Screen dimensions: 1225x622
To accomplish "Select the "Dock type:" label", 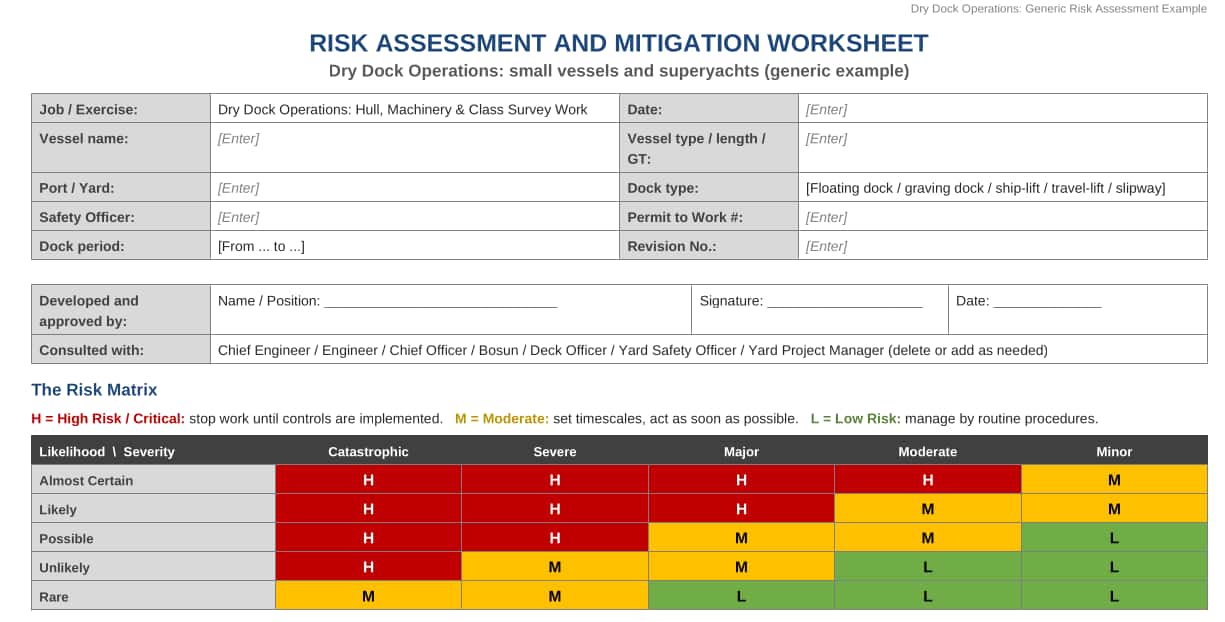I will (x=709, y=187).
